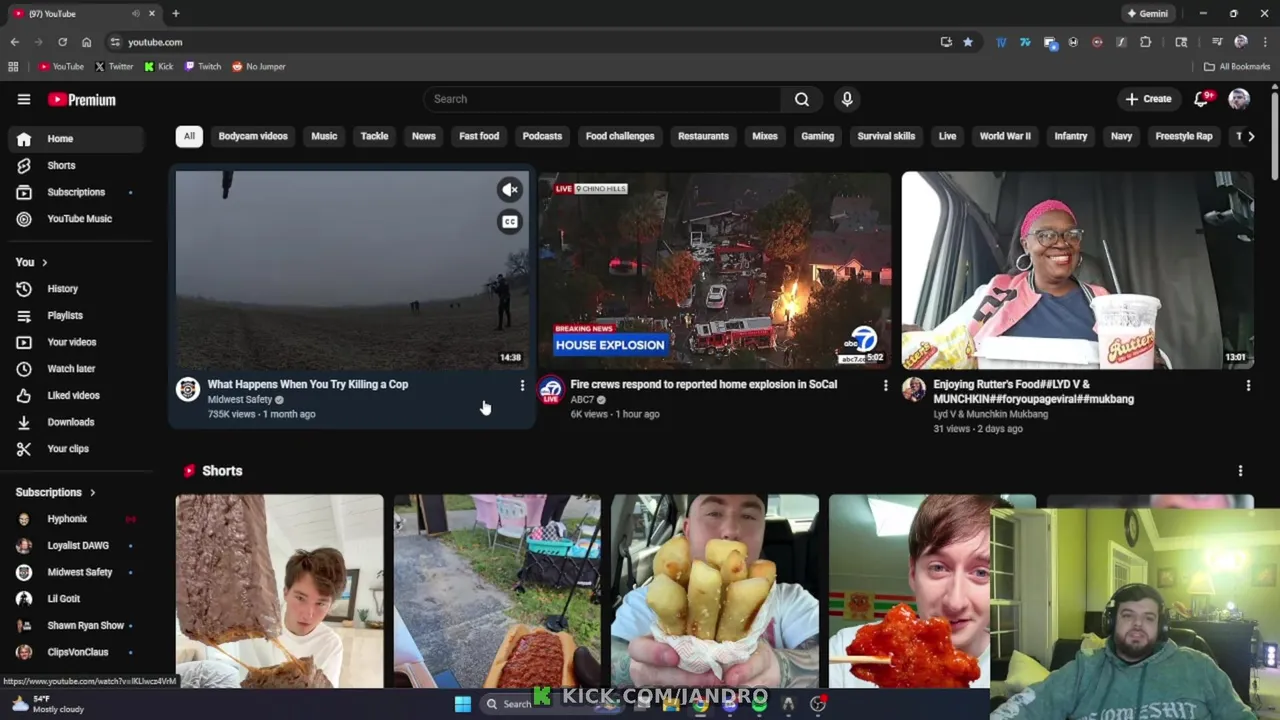The height and width of the screenshot is (720, 1280).
Task: Open Shawn Ryan Show subscription
Action: 76,626
